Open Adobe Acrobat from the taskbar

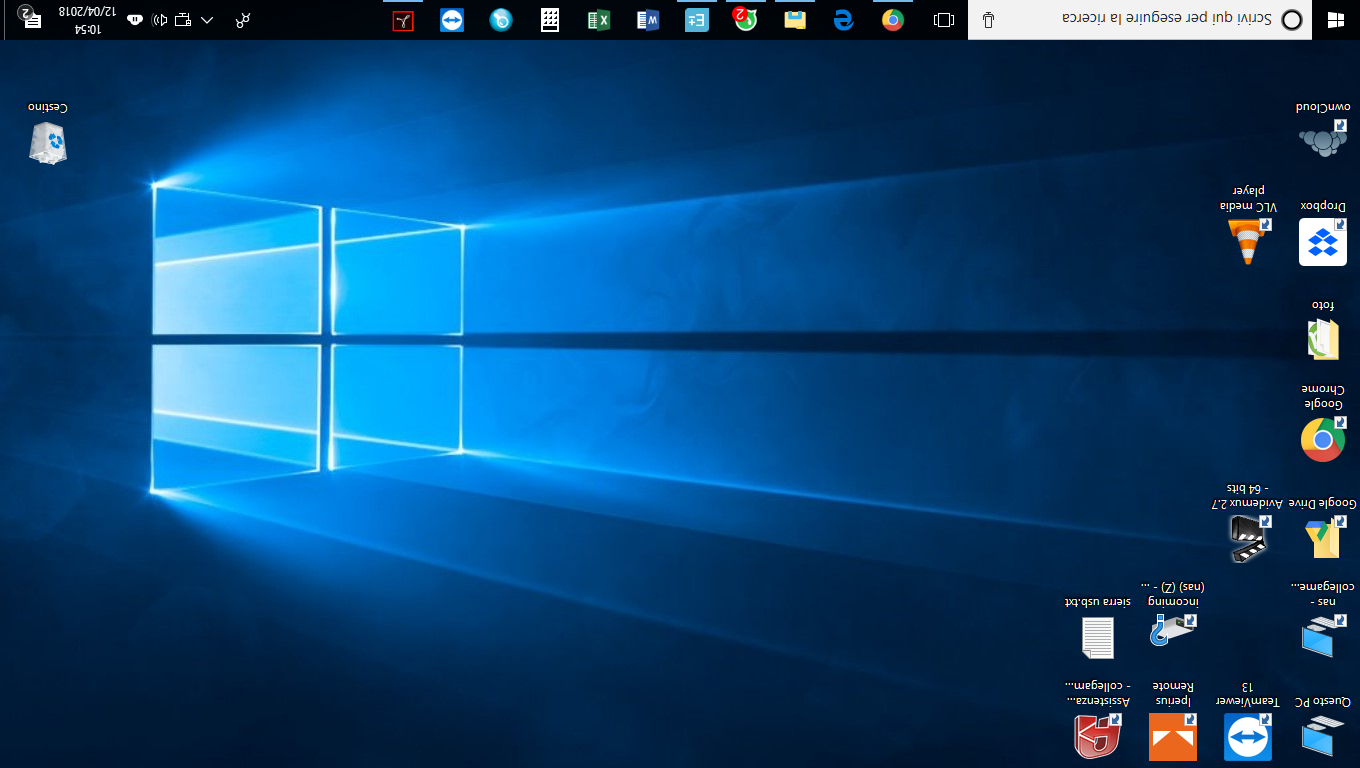point(403,20)
